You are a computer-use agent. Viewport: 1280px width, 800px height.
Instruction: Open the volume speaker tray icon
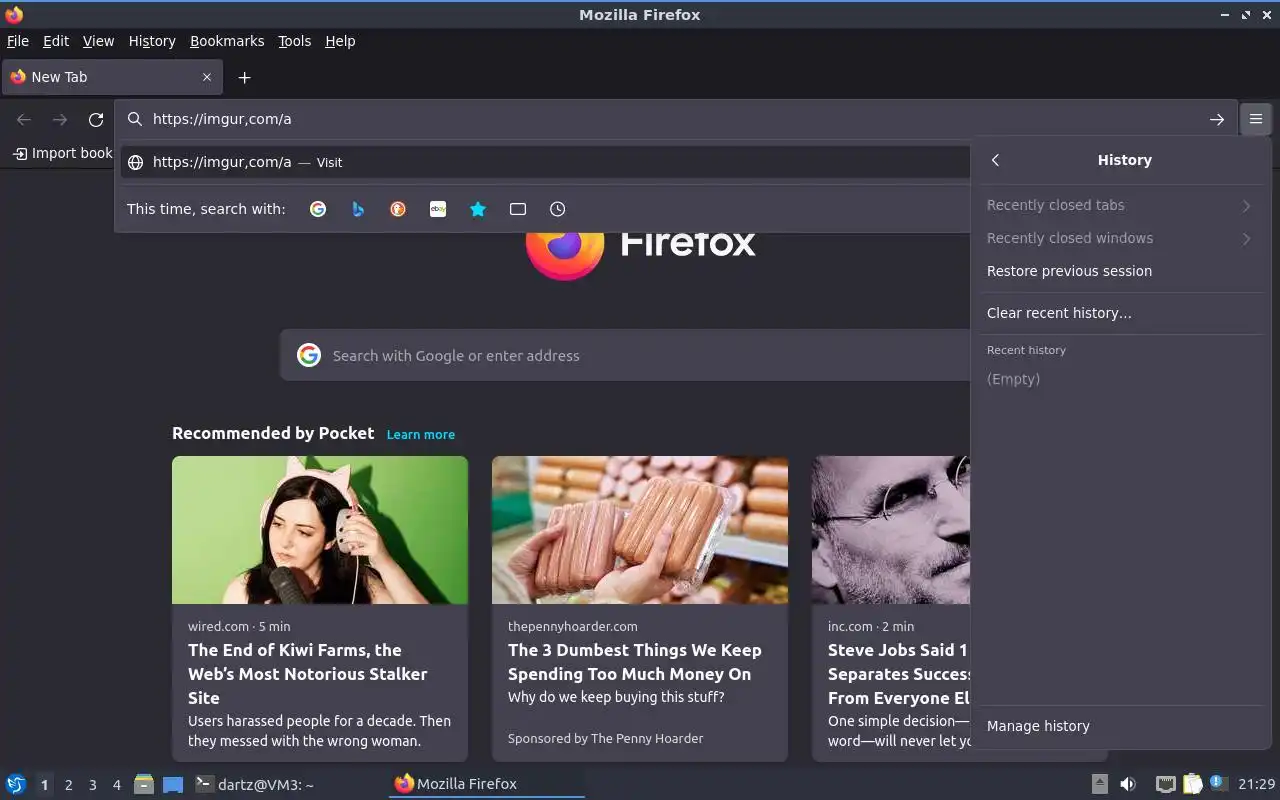click(1128, 784)
